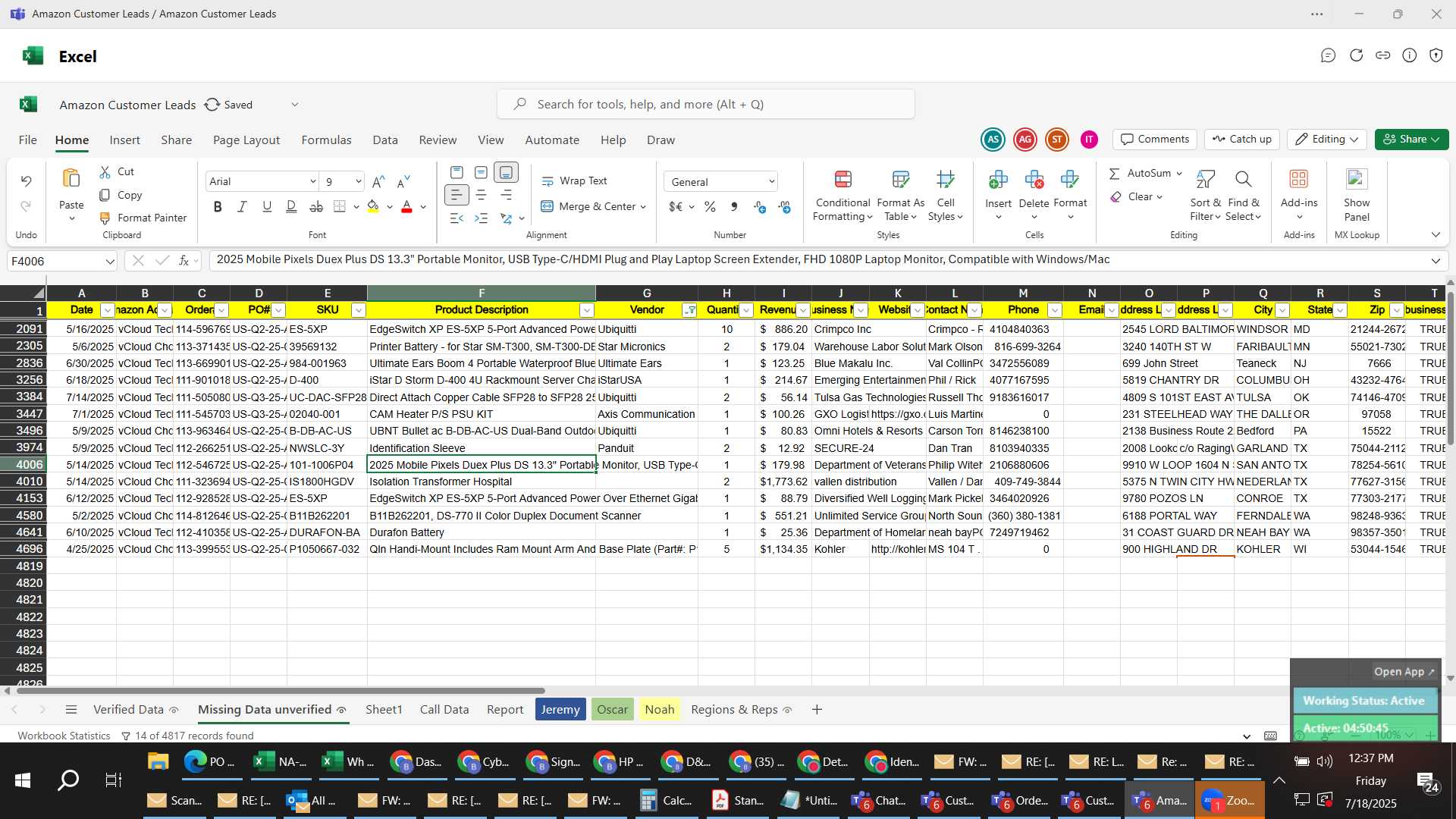The image size is (1456, 819).
Task: Apply yellow fill color bucket
Action: [x=373, y=207]
